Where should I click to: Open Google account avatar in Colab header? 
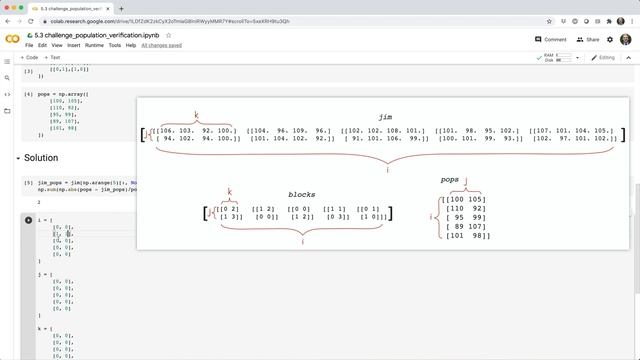point(626,40)
